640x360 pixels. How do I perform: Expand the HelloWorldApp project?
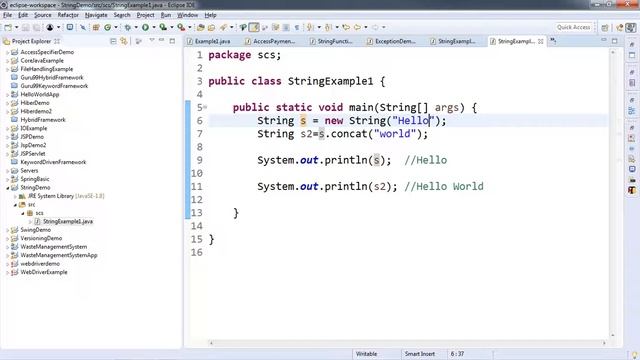[7, 95]
